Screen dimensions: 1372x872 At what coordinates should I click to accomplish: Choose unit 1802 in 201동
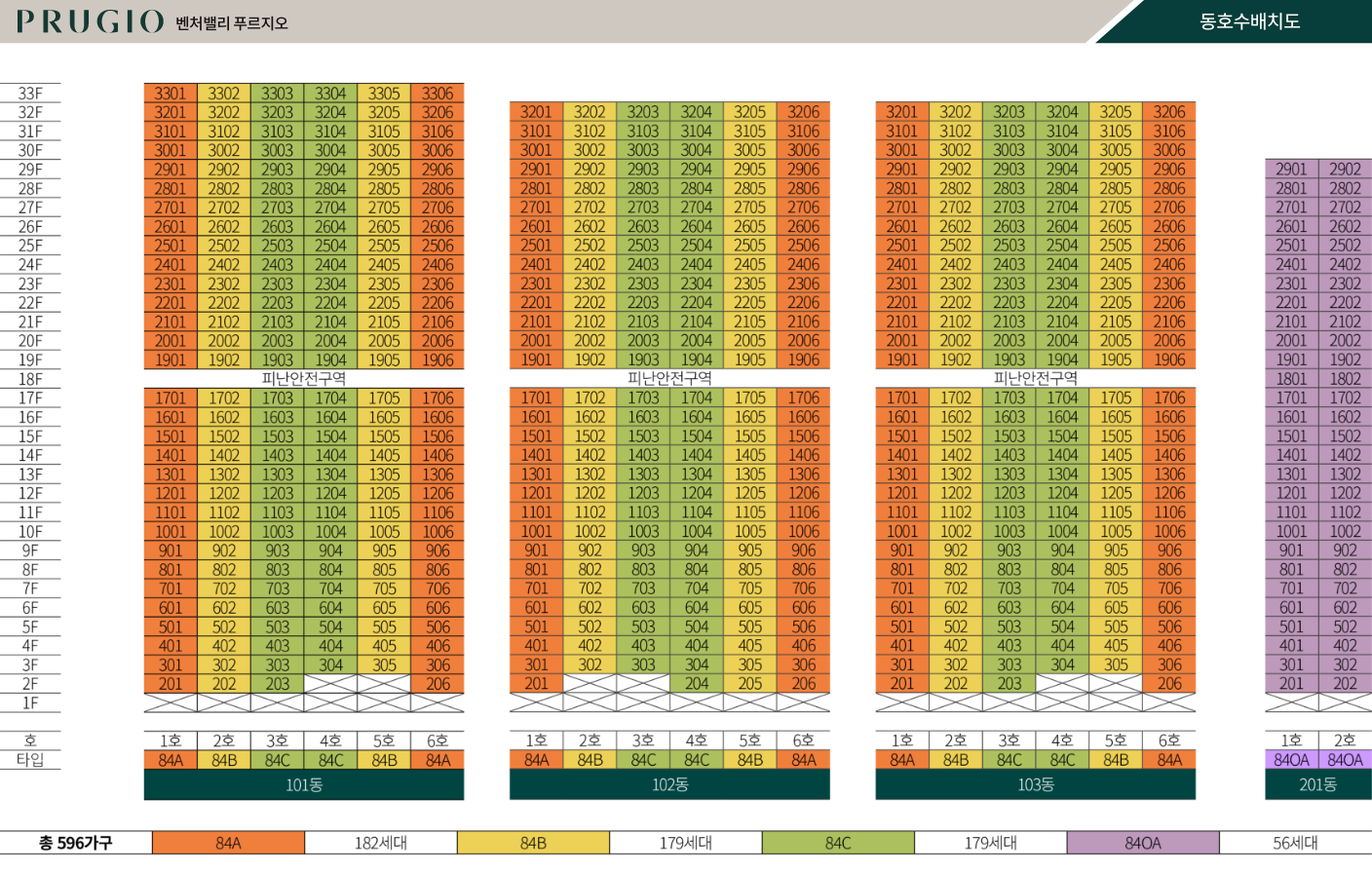click(1345, 379)
